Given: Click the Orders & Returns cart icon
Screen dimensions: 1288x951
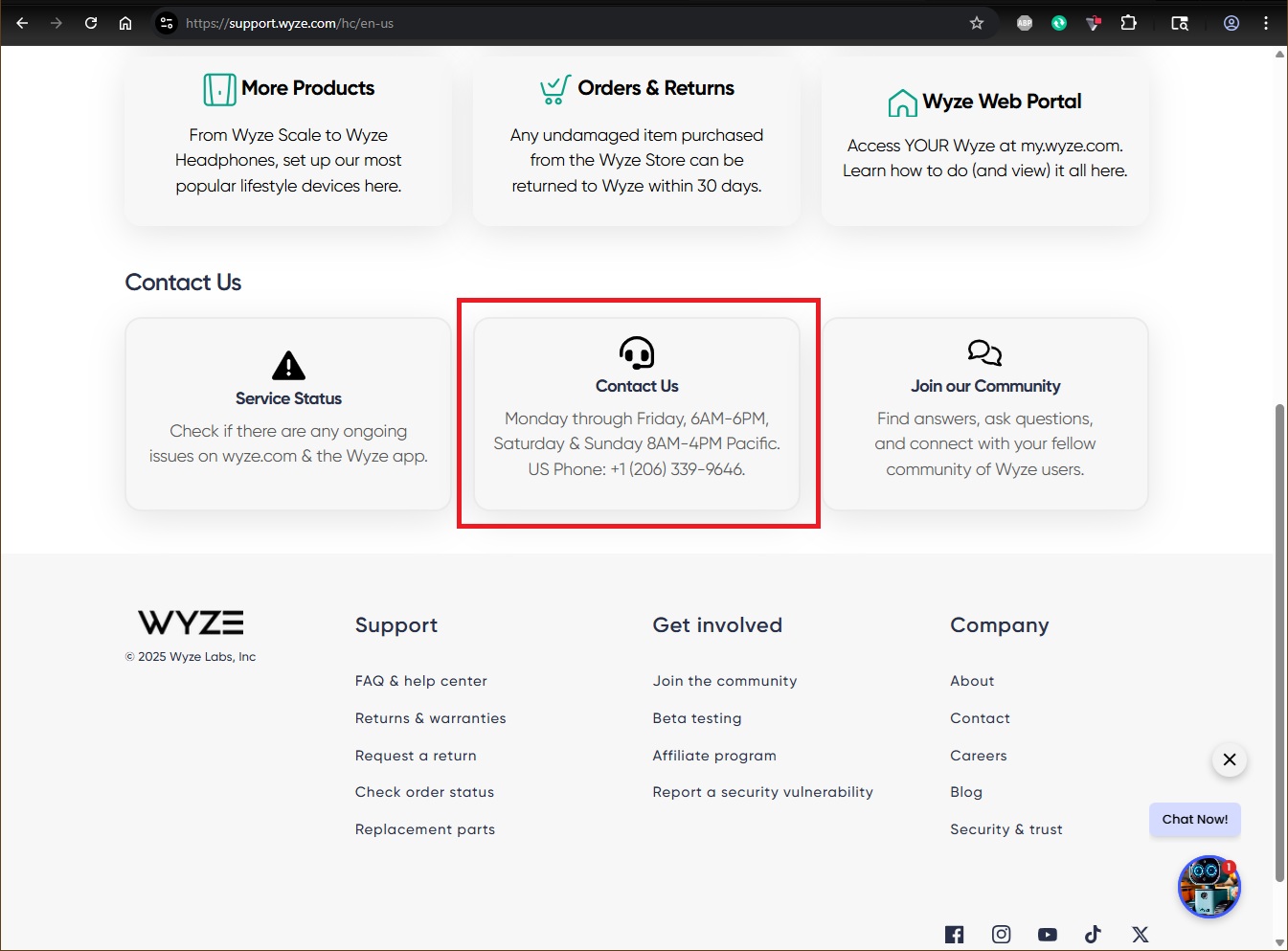Looking at the screenshot, I should tap(555, 89).
